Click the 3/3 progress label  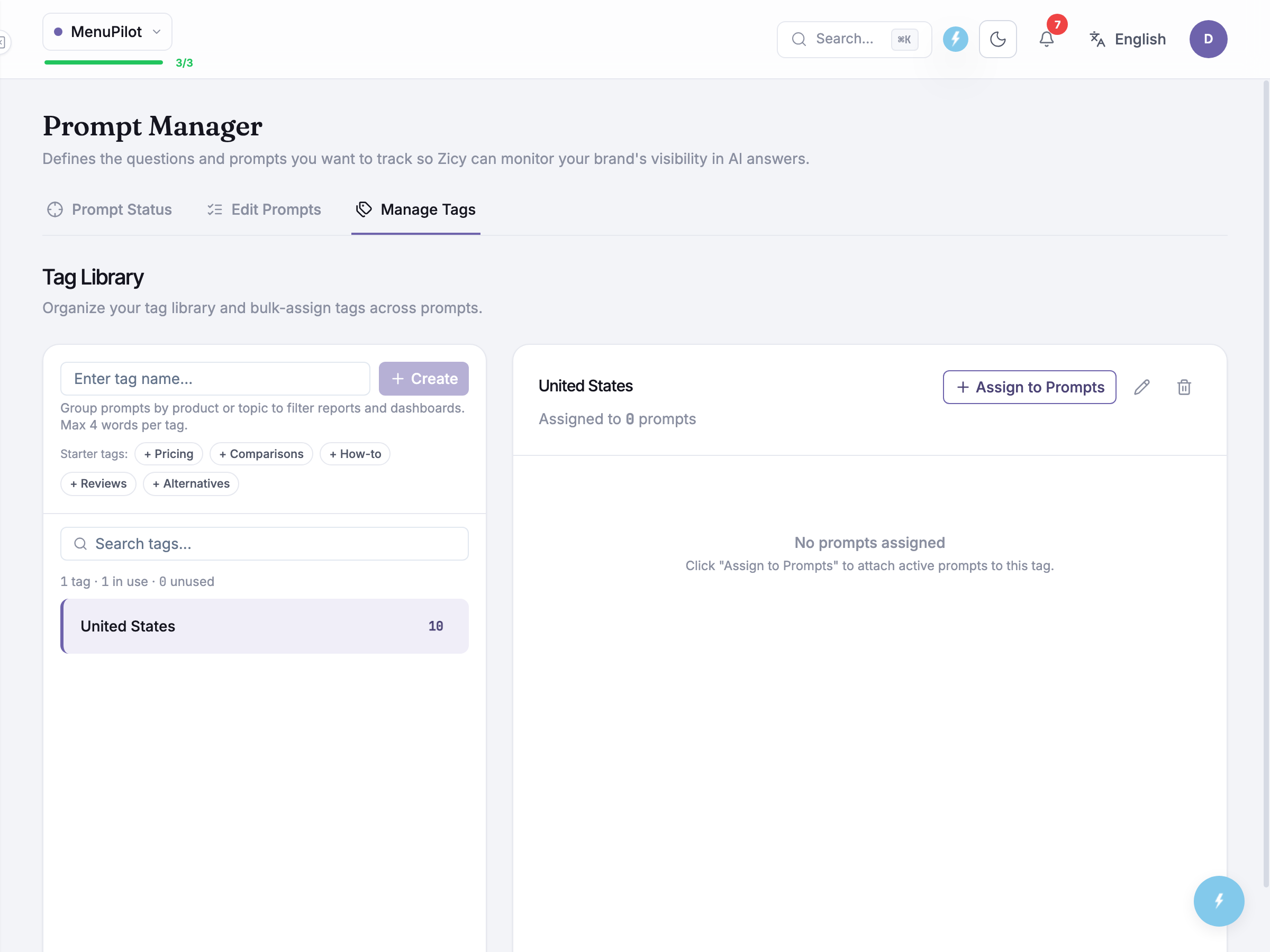coord(184,63)
